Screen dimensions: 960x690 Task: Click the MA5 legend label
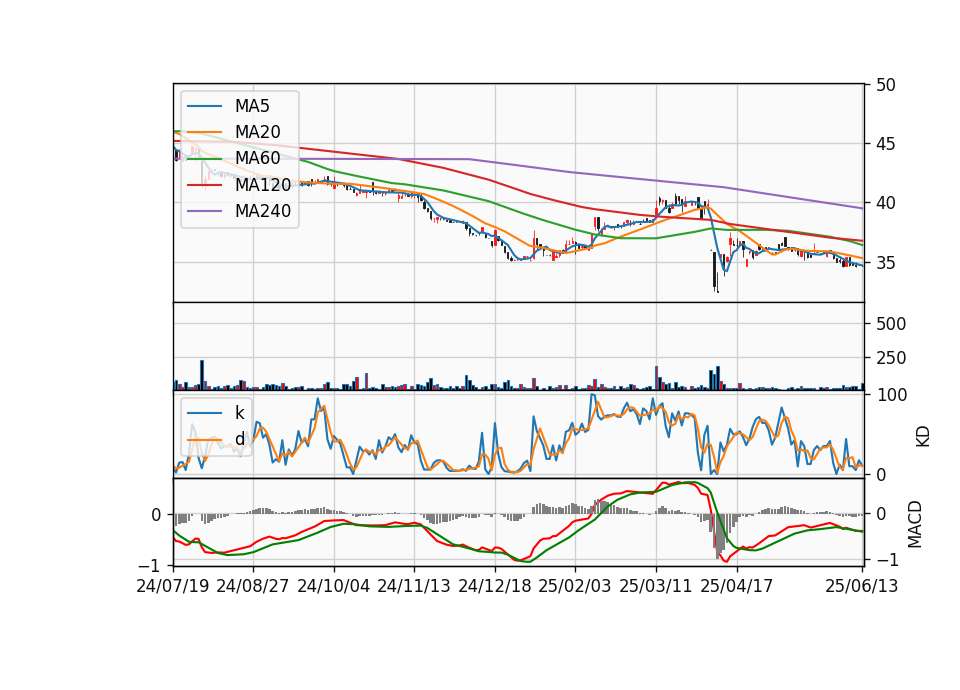[x=252, y=106]
